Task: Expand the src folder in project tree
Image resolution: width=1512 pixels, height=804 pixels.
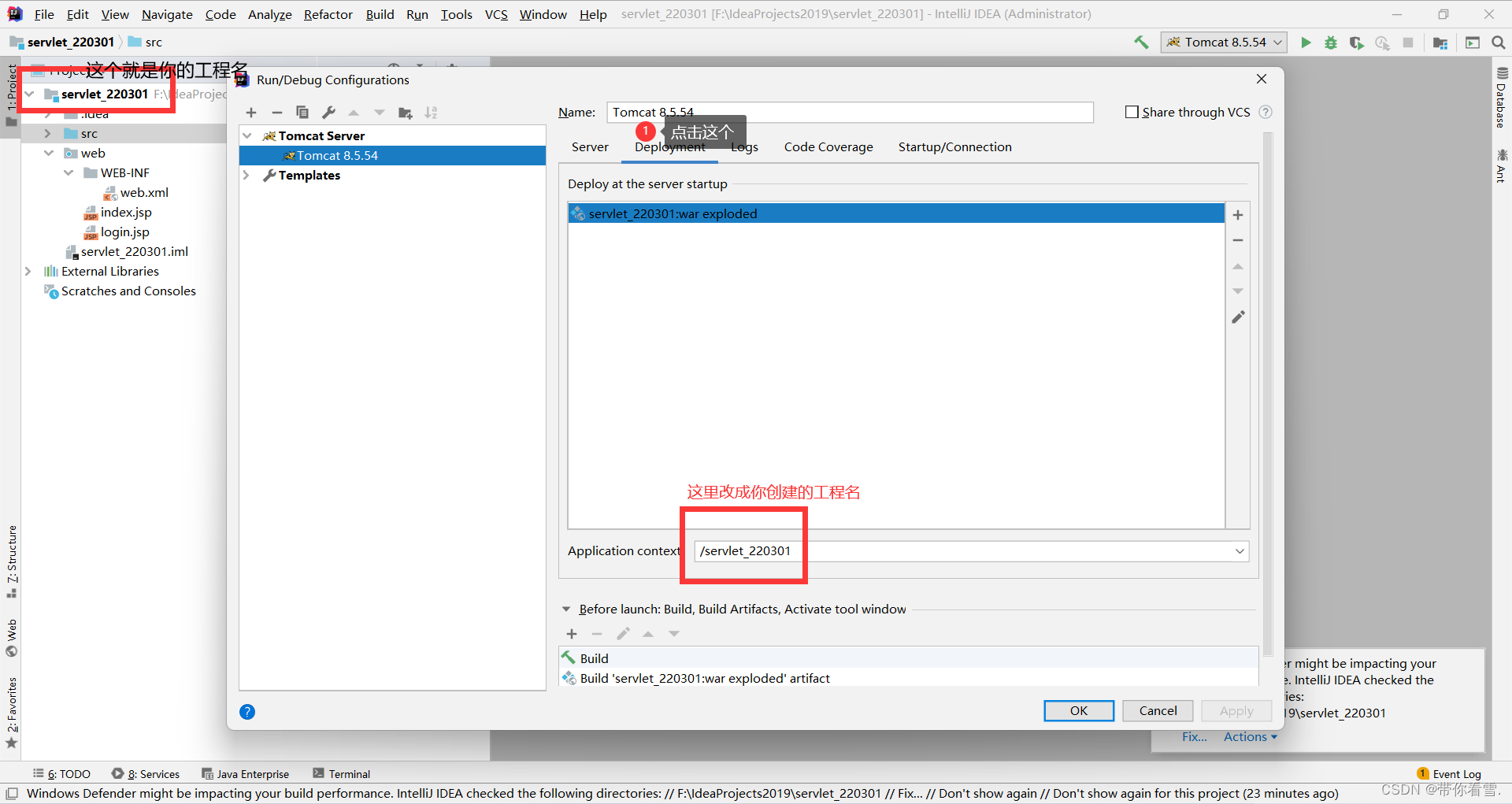Action: pos(48,134)
